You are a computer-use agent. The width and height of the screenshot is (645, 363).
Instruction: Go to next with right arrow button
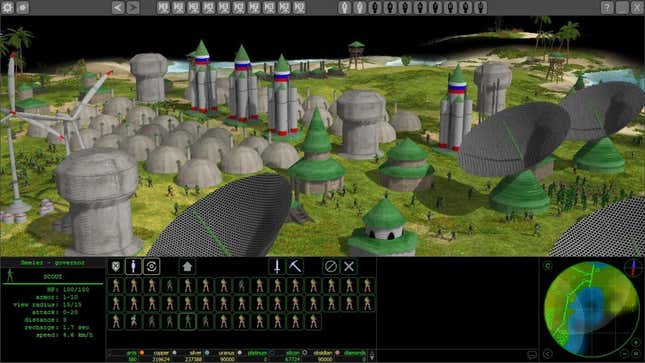click(133, 7)
